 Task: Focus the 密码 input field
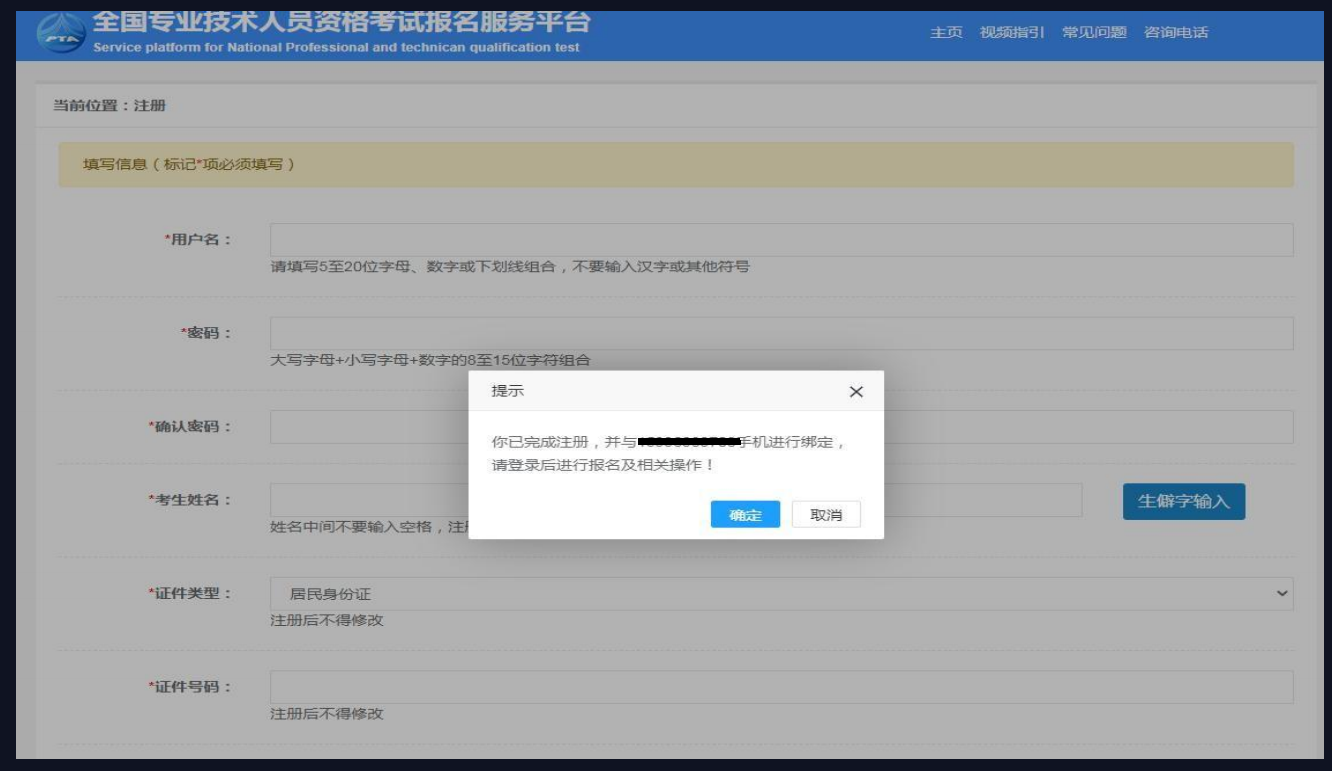click(781, 333)
